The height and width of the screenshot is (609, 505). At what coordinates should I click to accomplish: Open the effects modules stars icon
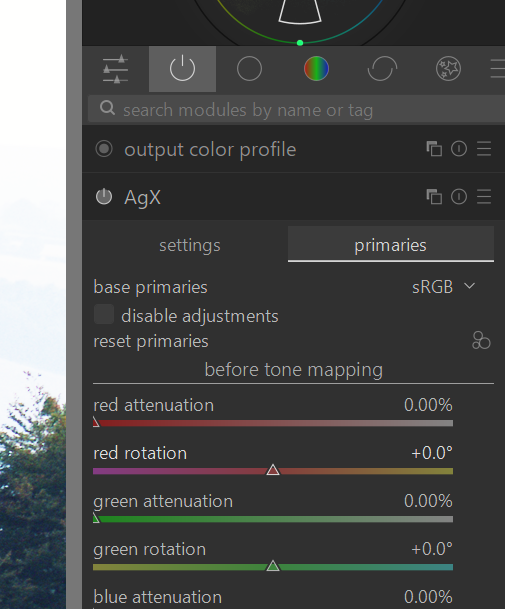[449, 69]
